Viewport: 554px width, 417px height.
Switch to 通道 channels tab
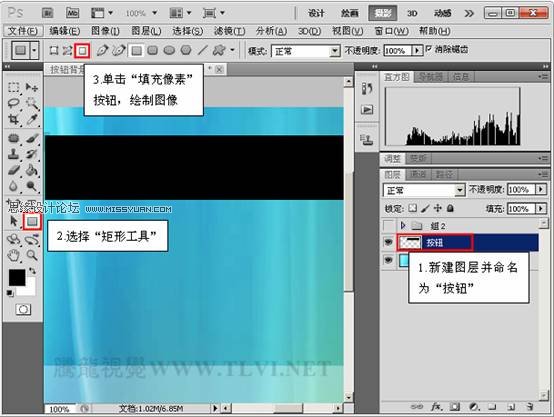417,174
